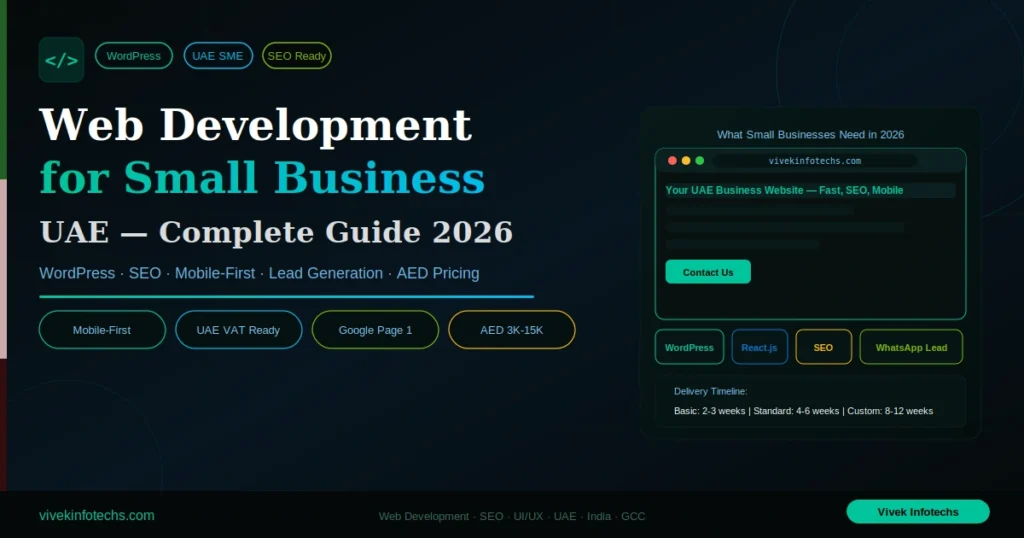Click the 'Delivery Timeline:' label
The width and height of the screenshot is (1024, 538).
click(711, 391)
